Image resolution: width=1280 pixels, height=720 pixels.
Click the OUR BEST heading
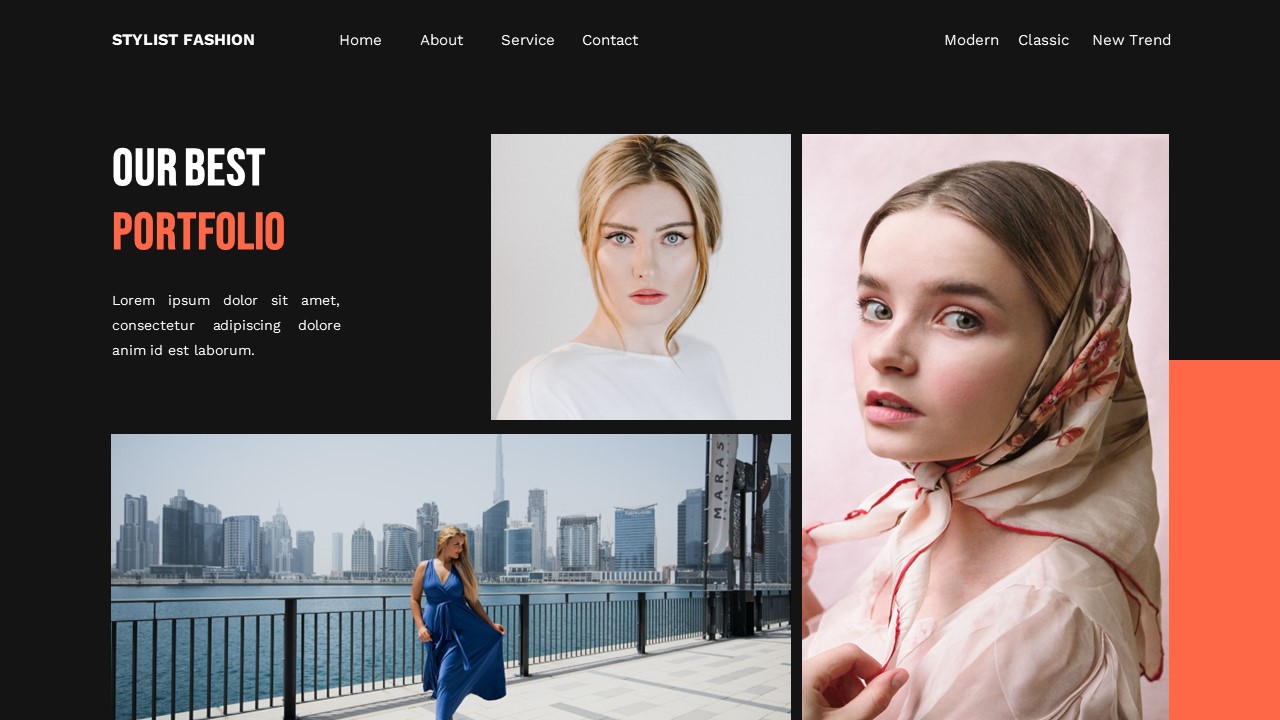coord(188,167)
